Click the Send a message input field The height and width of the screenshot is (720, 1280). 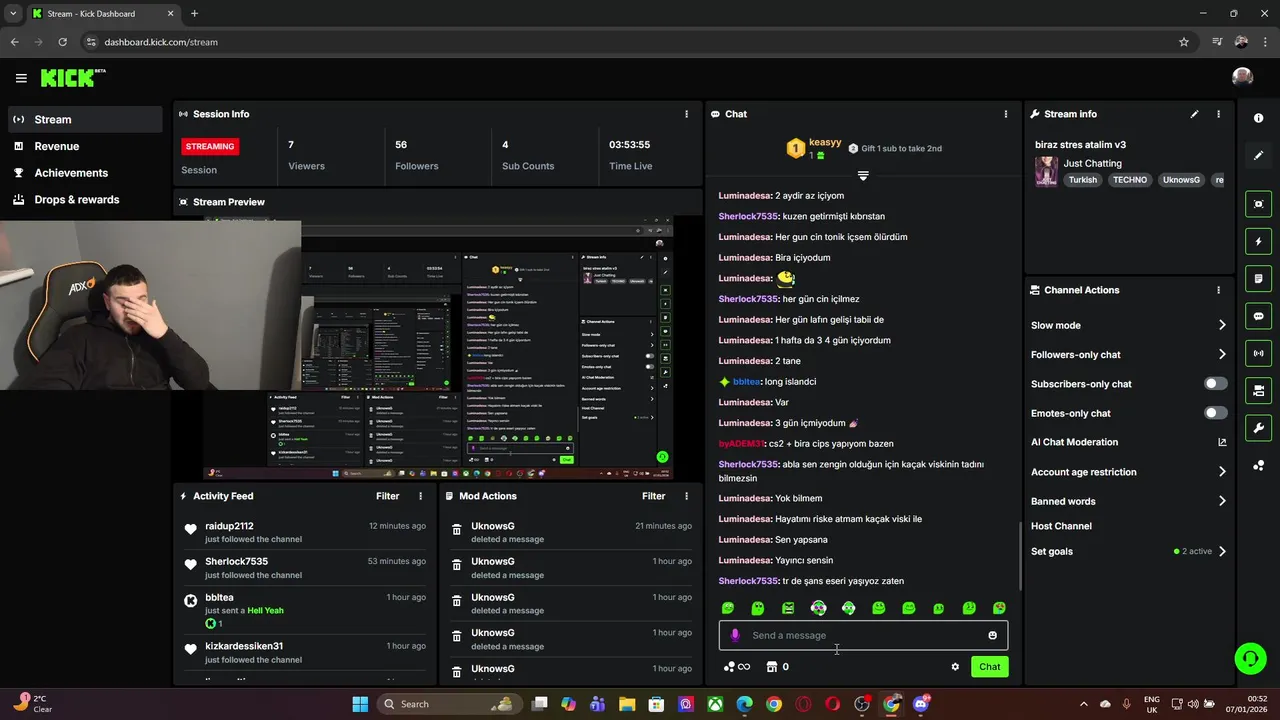(x=864, y=635)
